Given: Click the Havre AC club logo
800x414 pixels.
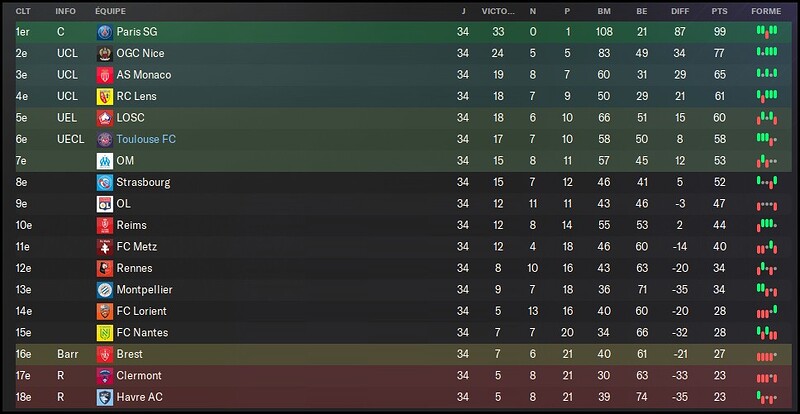Looking at the screenshot, I should [105, 397].
